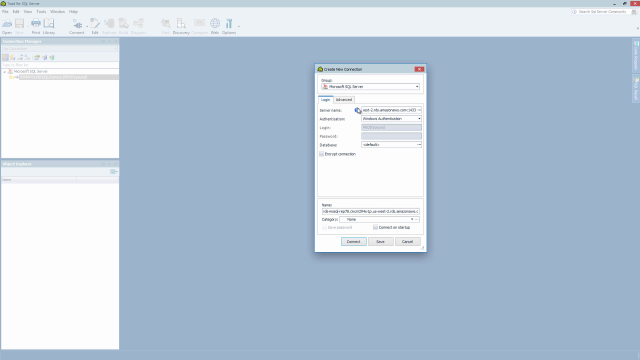
Task: Open the SQL Recall side tab
Action: click(x=636, y=88)
